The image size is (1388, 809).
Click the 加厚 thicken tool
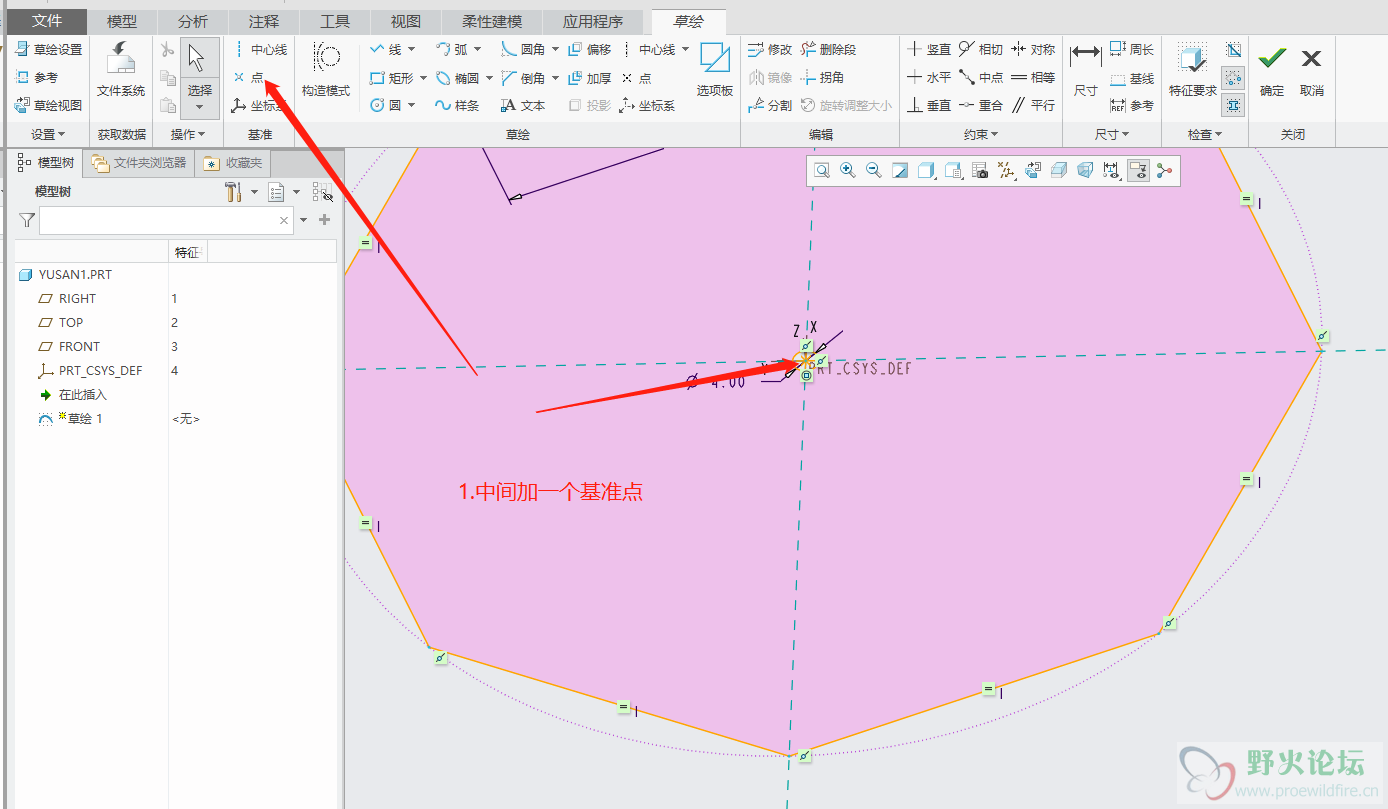pyautogui.click(x=589, y=77)
